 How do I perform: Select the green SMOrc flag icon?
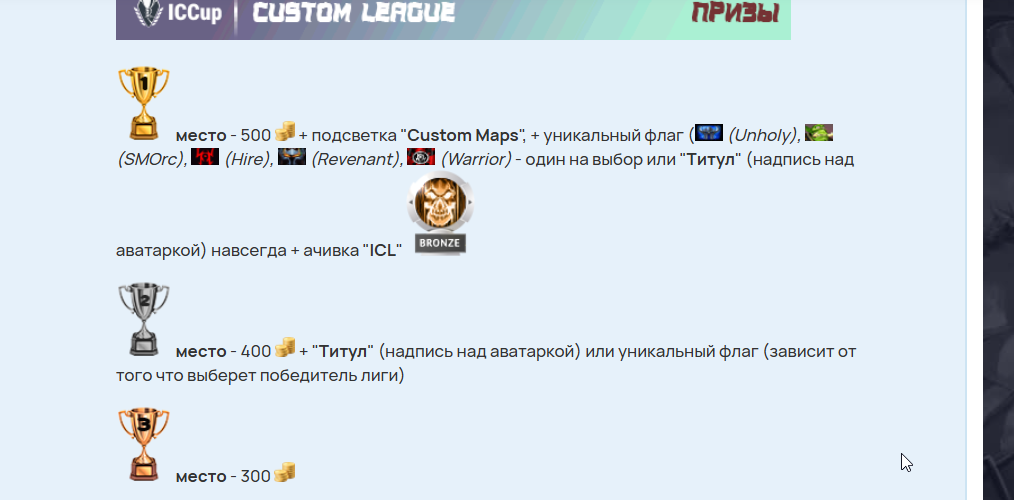[819, 133]
